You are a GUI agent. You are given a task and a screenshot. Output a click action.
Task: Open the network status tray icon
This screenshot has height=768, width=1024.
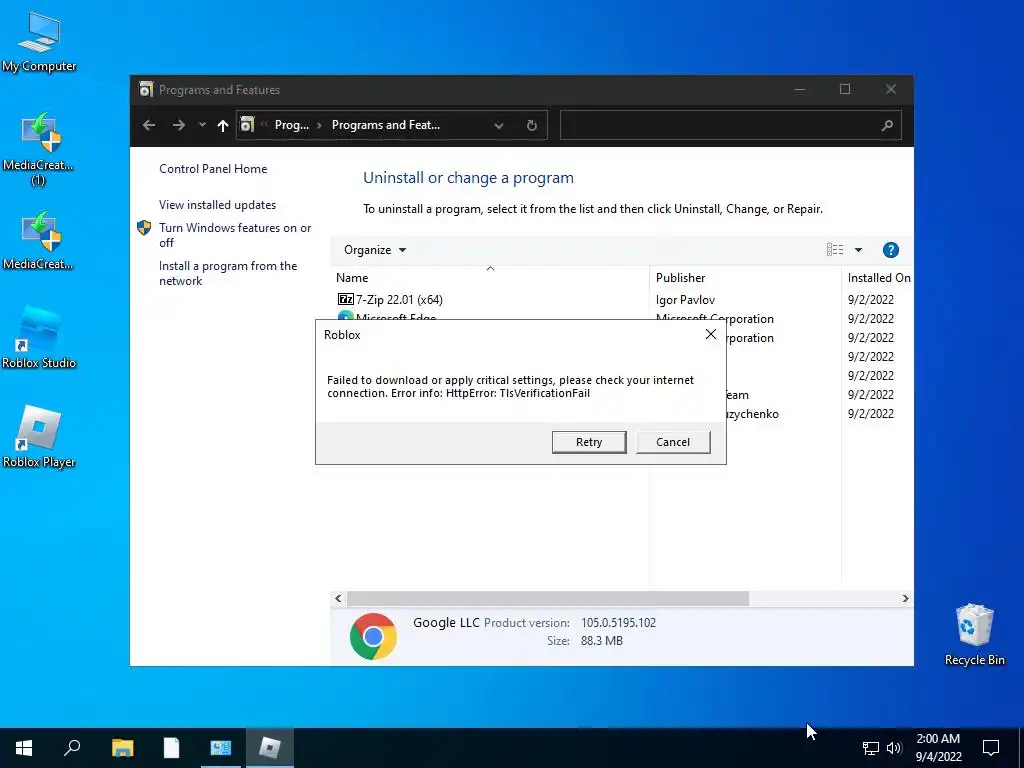click(x=871, y=748)
